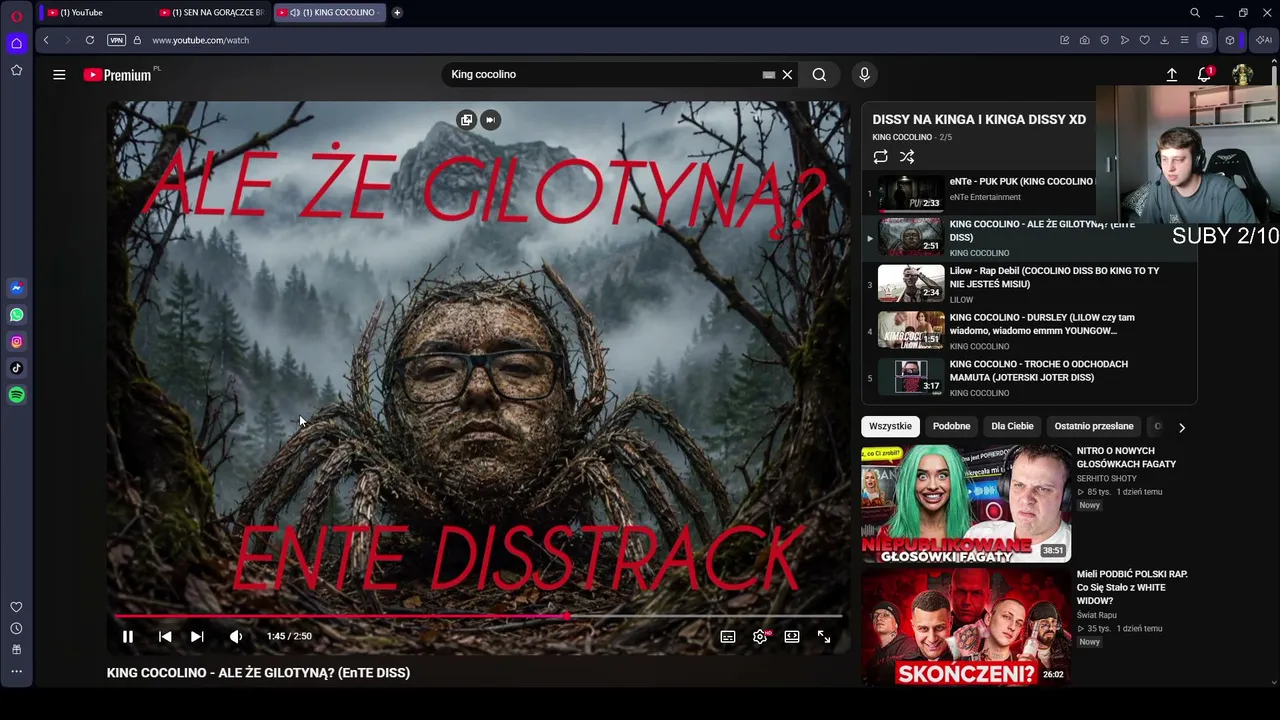Image resolution: width=1280 pixels, height=720 pixels.
Task: Open Spotify in the Opera sidebar
Action: tap(16, 395)
